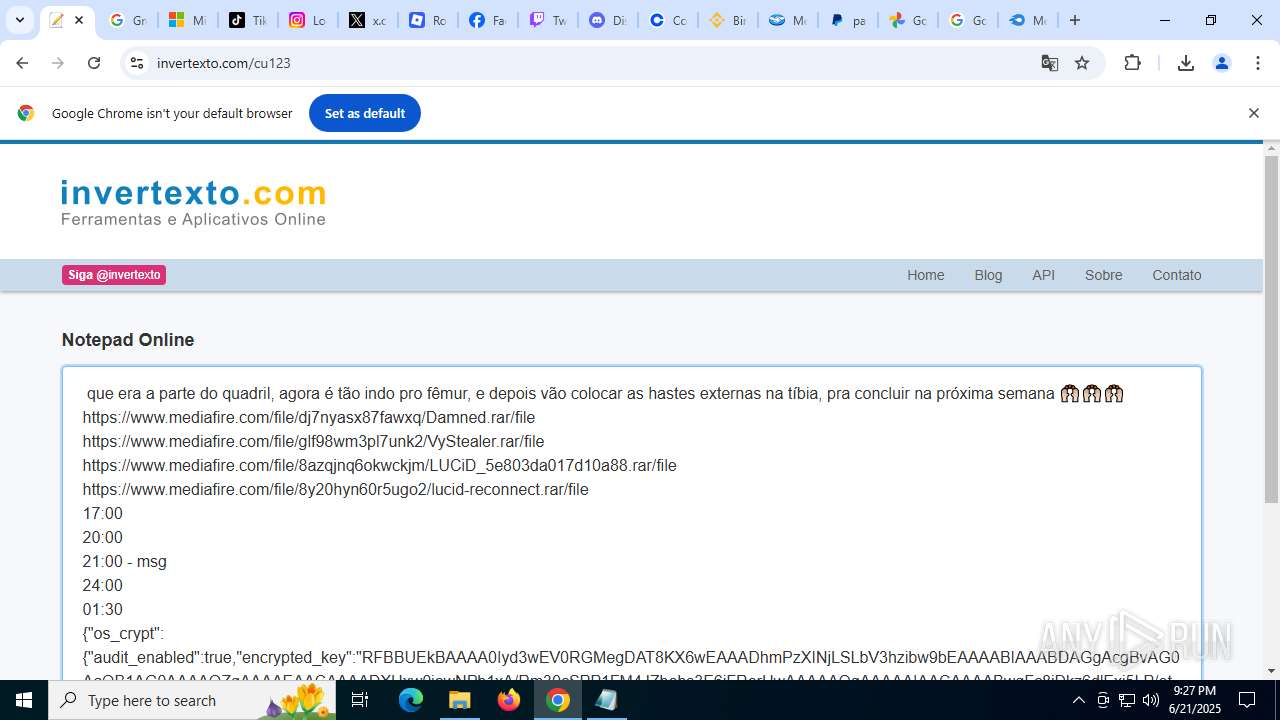Go back to previous page
Image resolution: width=1280 pixels, height=720 pixels.
(22, 63)
